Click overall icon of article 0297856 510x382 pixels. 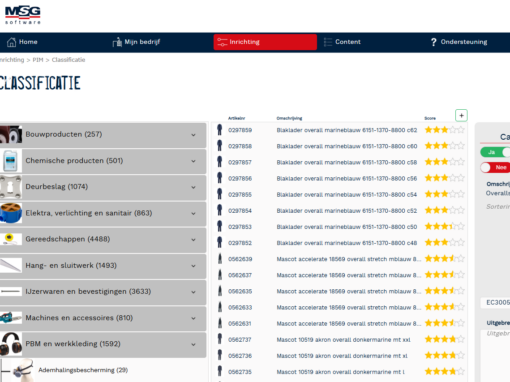[x=219, y=178]
